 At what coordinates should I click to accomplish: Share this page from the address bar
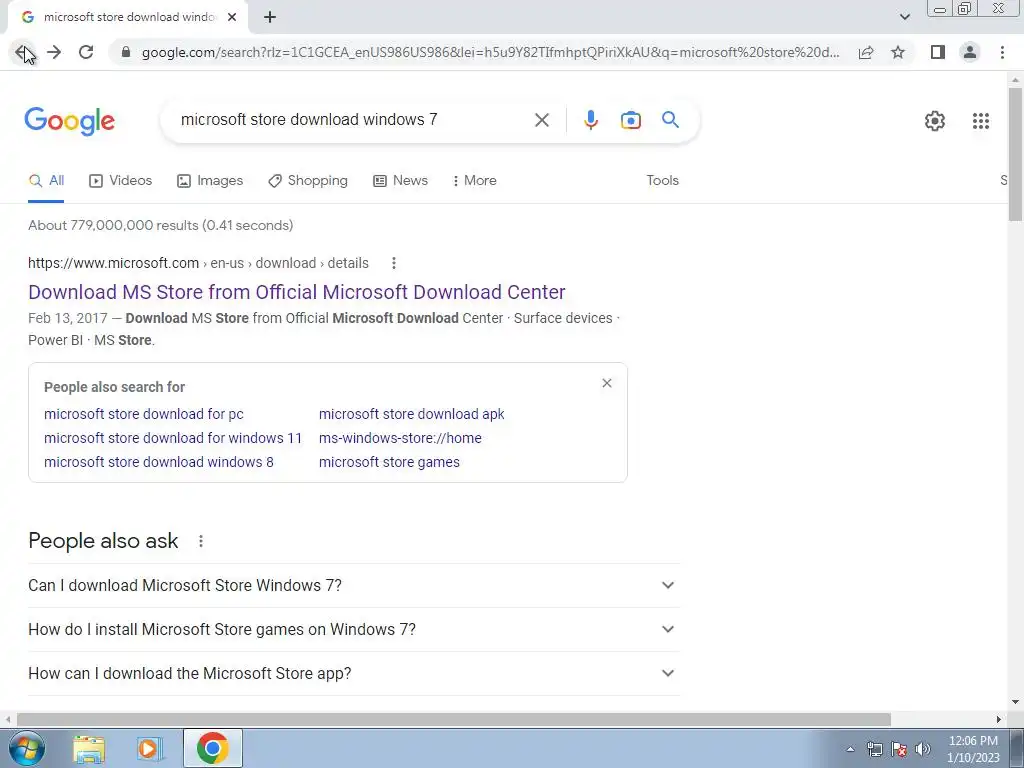pos(866,52)
